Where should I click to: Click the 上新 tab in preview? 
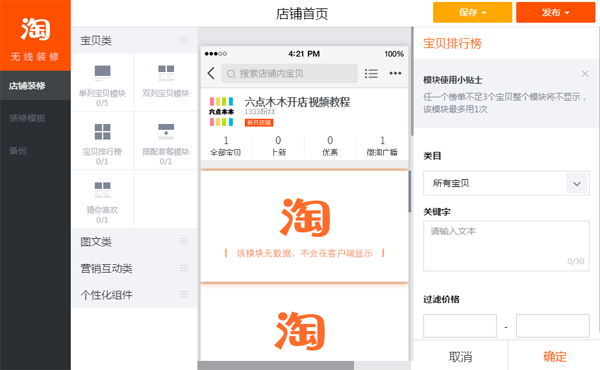coord(278,146)
